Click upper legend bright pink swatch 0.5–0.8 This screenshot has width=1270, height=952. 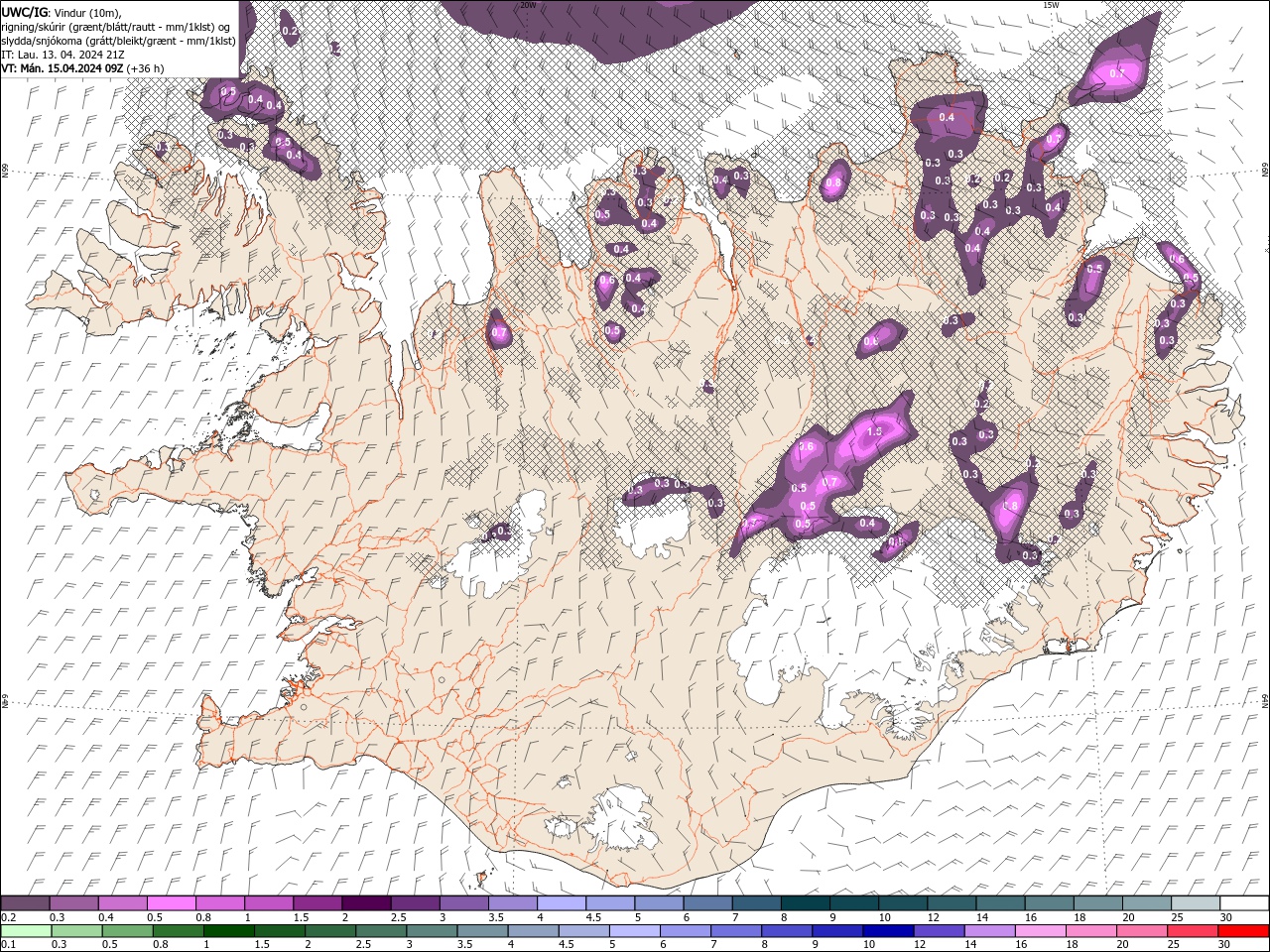171,903
